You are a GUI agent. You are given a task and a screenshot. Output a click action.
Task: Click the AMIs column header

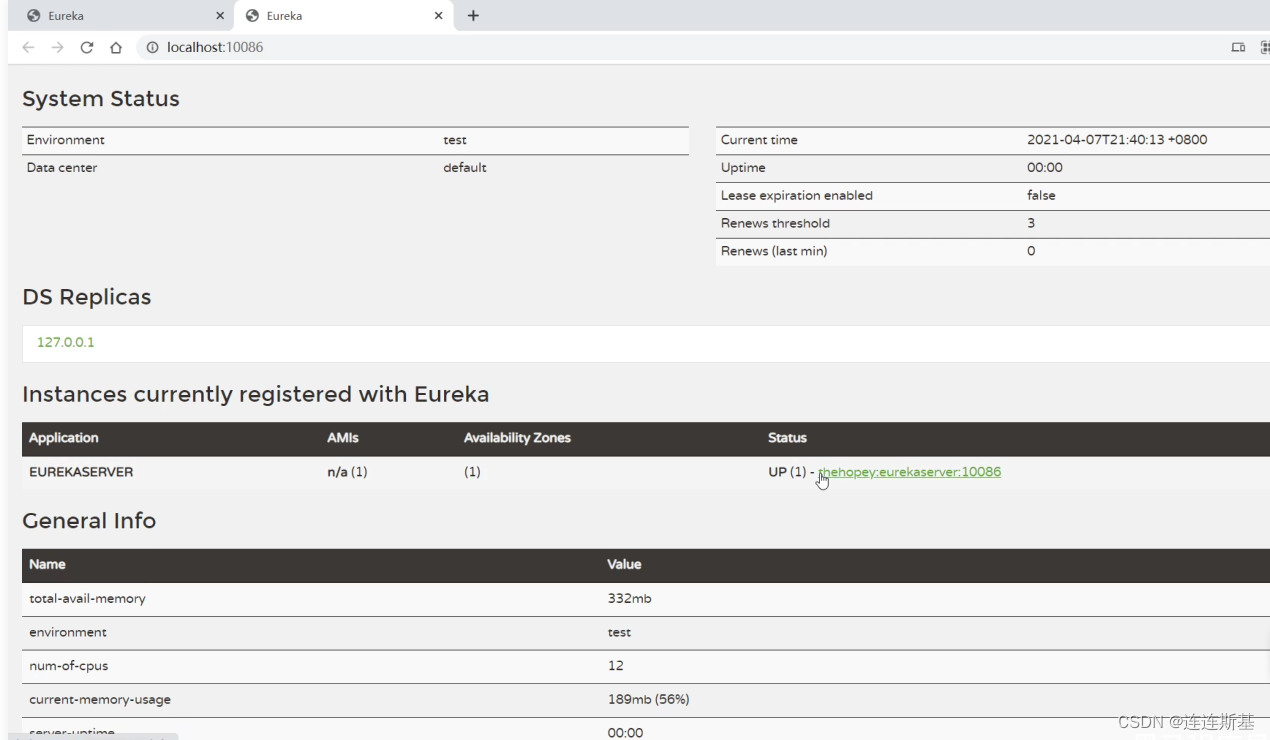pyautogui.click(x=343, y=438)
